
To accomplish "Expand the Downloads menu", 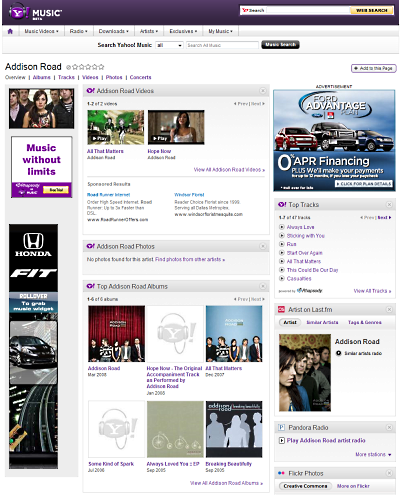I will [x=113, y=31].
